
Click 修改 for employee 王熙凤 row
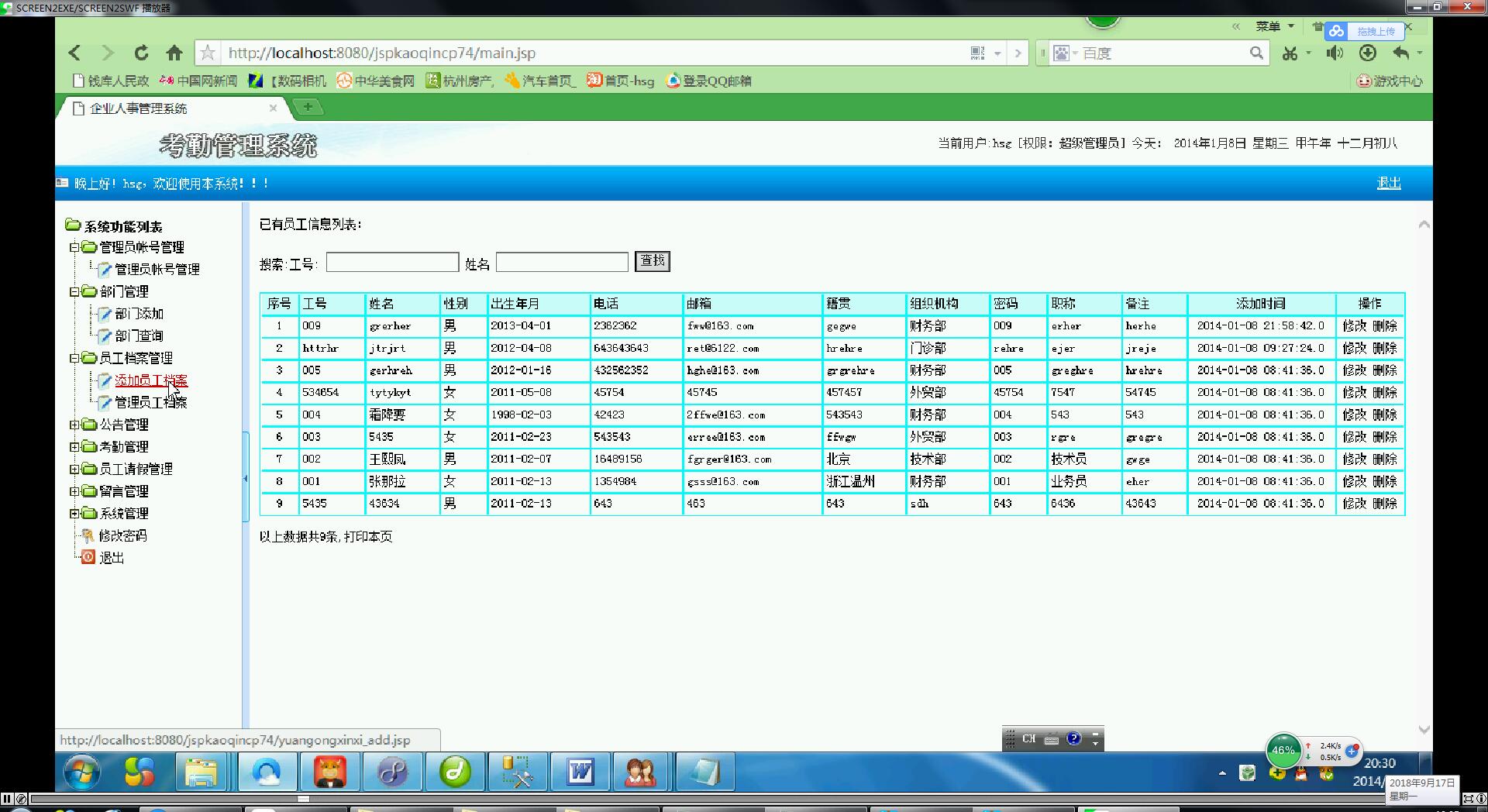(1354, 459)
